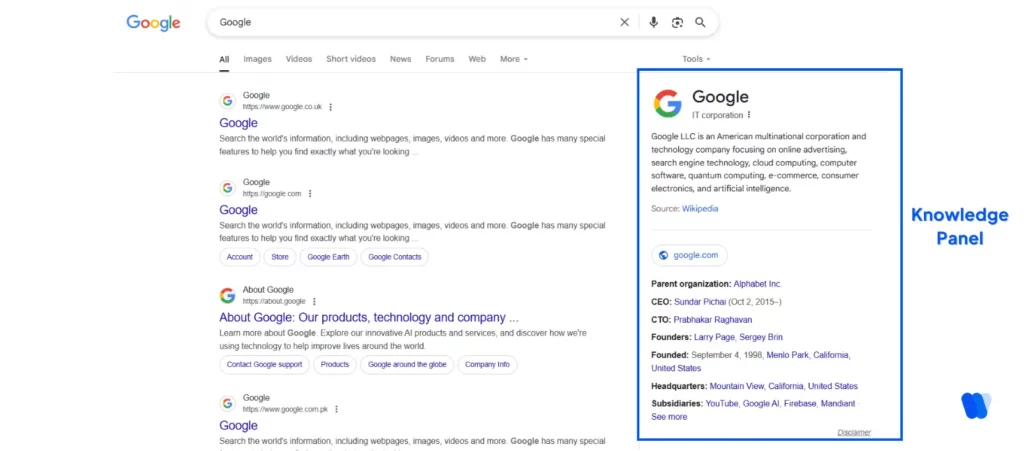Click favicon of google.com result
Screen dimensions: 1024x451
coord(227,188)
